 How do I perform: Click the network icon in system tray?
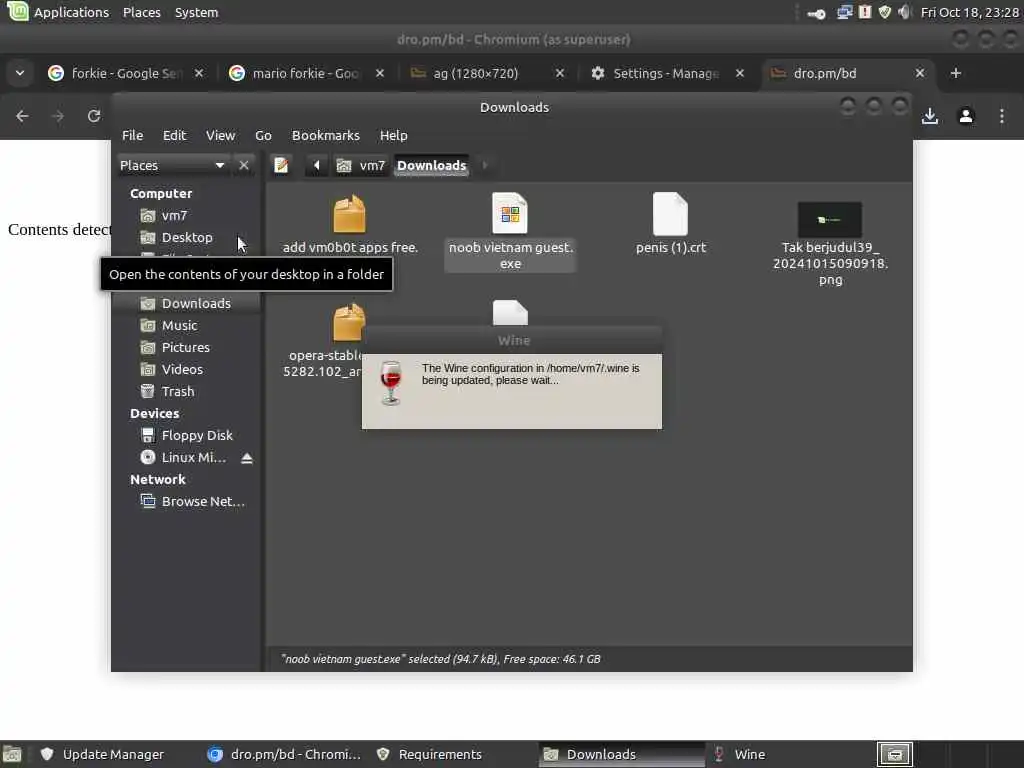point(844,12)
